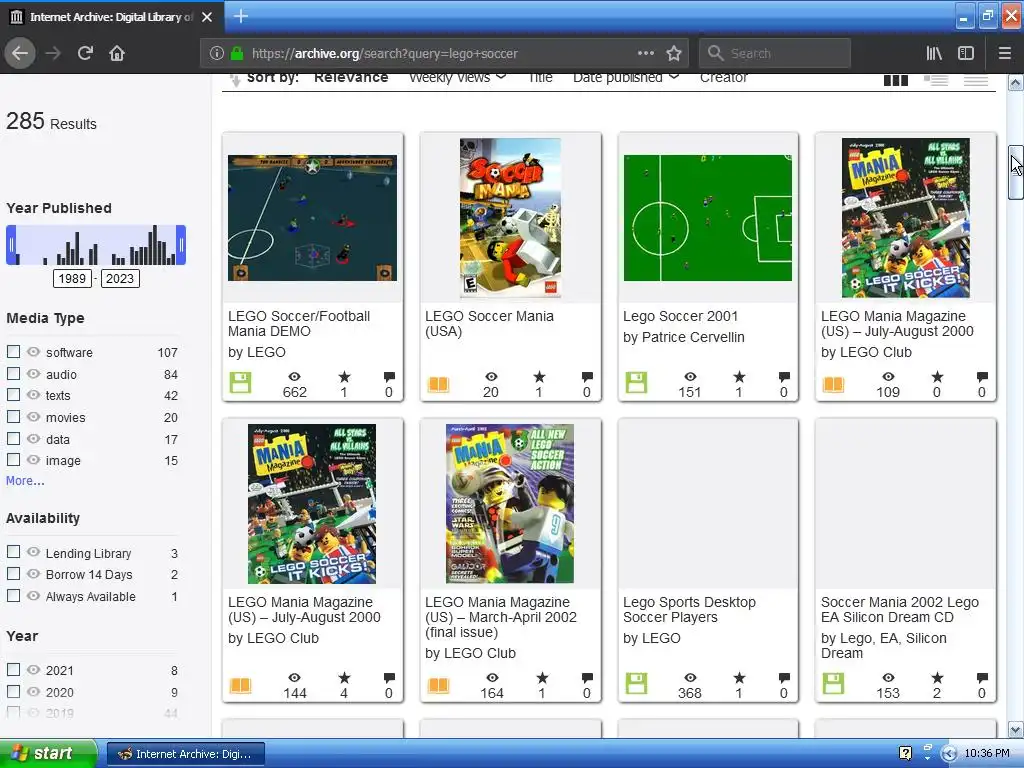The height and width of the screenshot is (768, 1024).
Task: Open Soccer Mania 2002 Lego EA Silicon Dream CD link
Action: click(899, 609)
